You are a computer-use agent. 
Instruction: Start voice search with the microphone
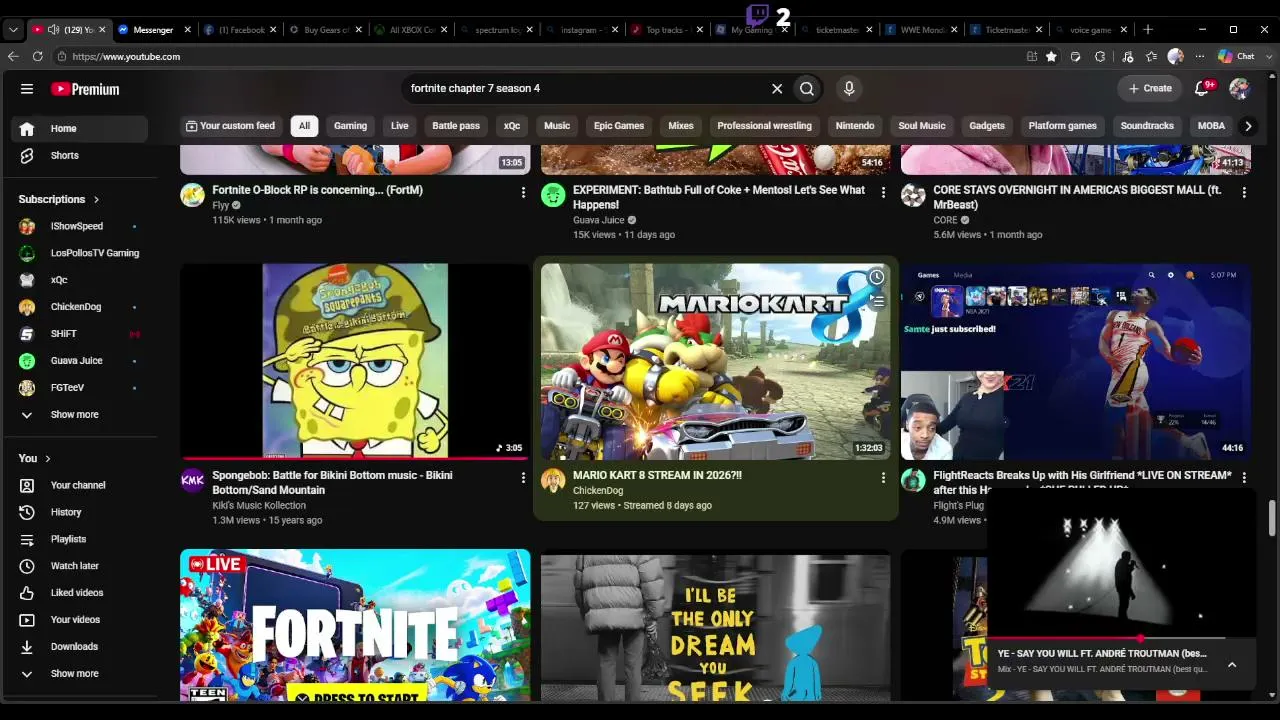pyautogui.click(x=849, y=89)
